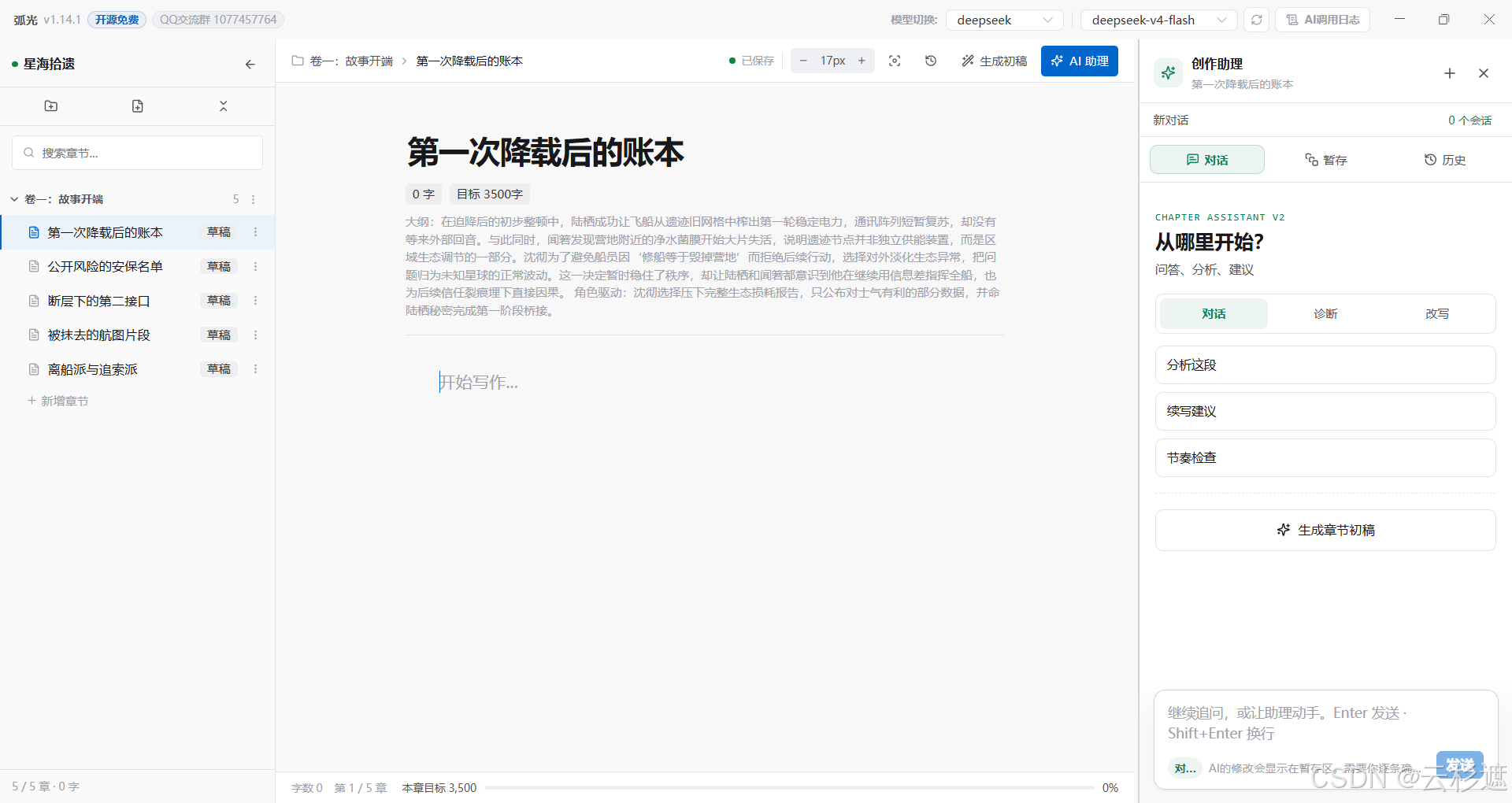Viewport: 1512px width, 803px height.
Task: Open chapter 公开风险的安保名单
Action: (x=106, y=267)
